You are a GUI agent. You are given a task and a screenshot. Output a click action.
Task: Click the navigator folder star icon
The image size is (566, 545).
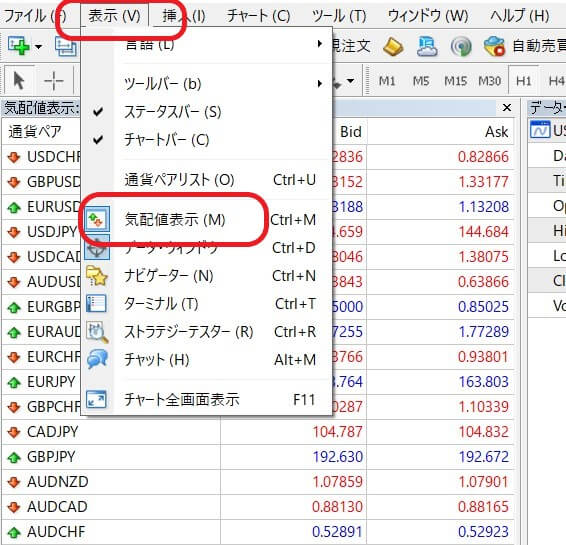coord(97,276)
